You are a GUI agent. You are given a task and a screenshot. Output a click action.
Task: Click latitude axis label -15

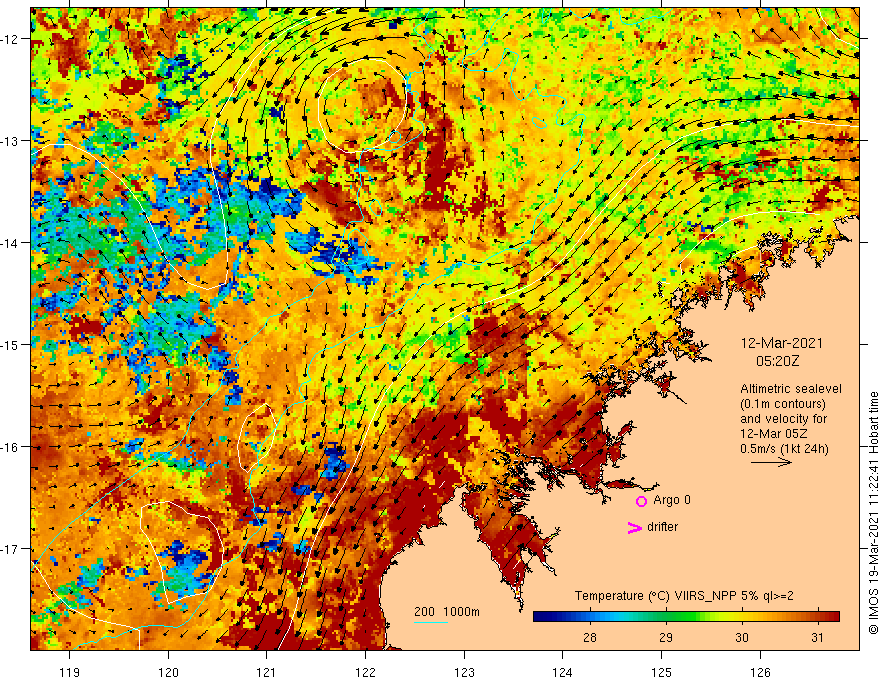[11, 344]
